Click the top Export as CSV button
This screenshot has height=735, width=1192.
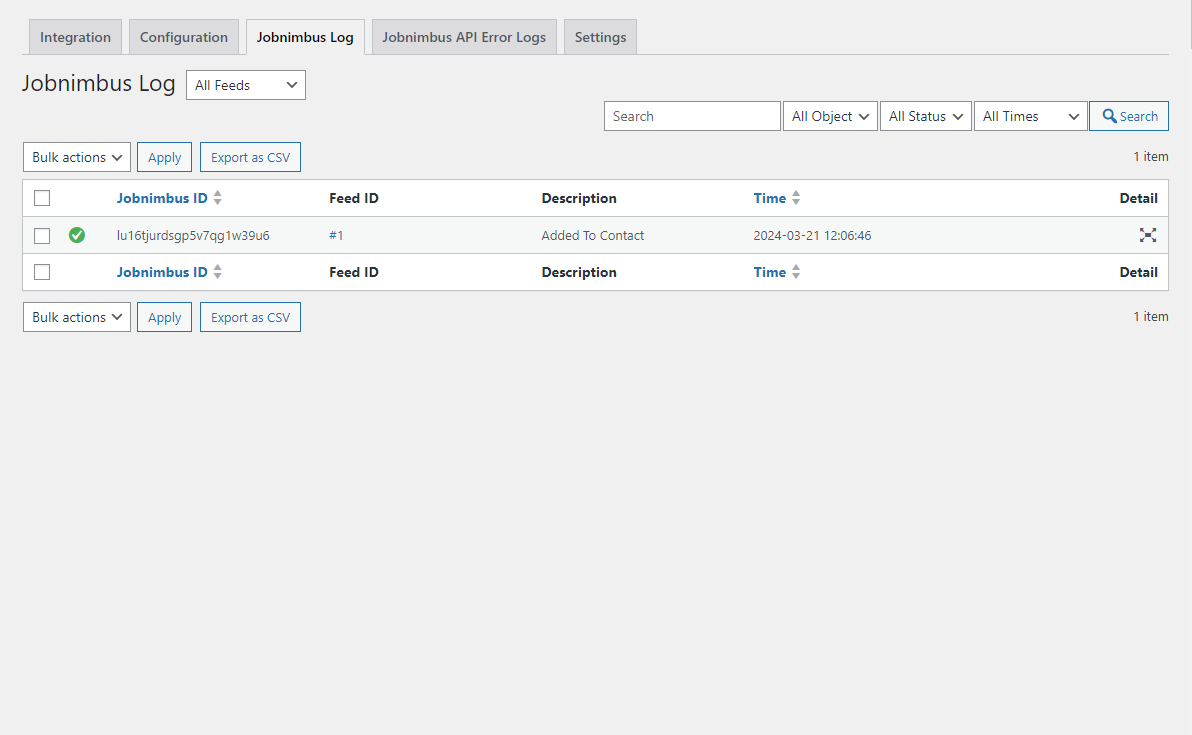(250, 157)
